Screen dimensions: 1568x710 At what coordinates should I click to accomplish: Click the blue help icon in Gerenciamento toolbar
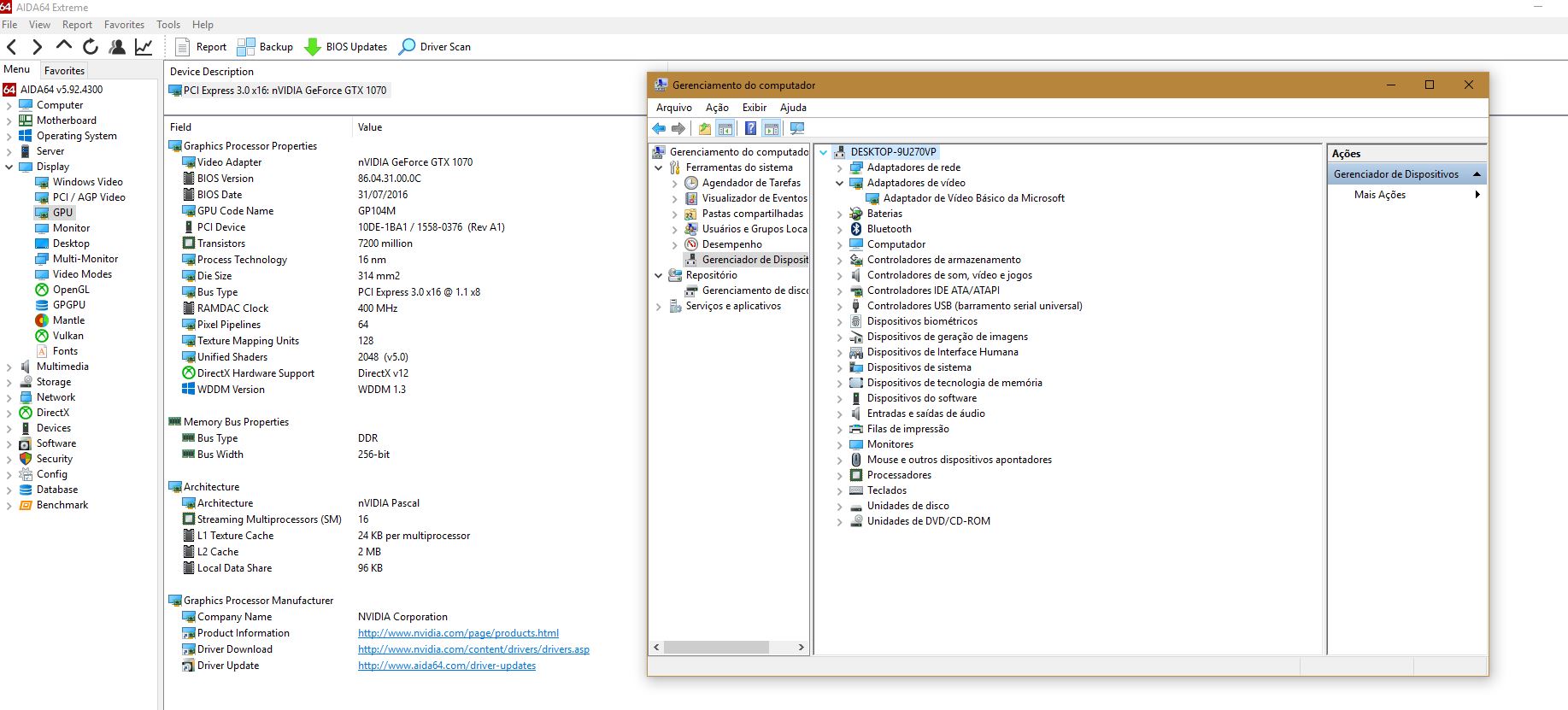click(750, 128)
